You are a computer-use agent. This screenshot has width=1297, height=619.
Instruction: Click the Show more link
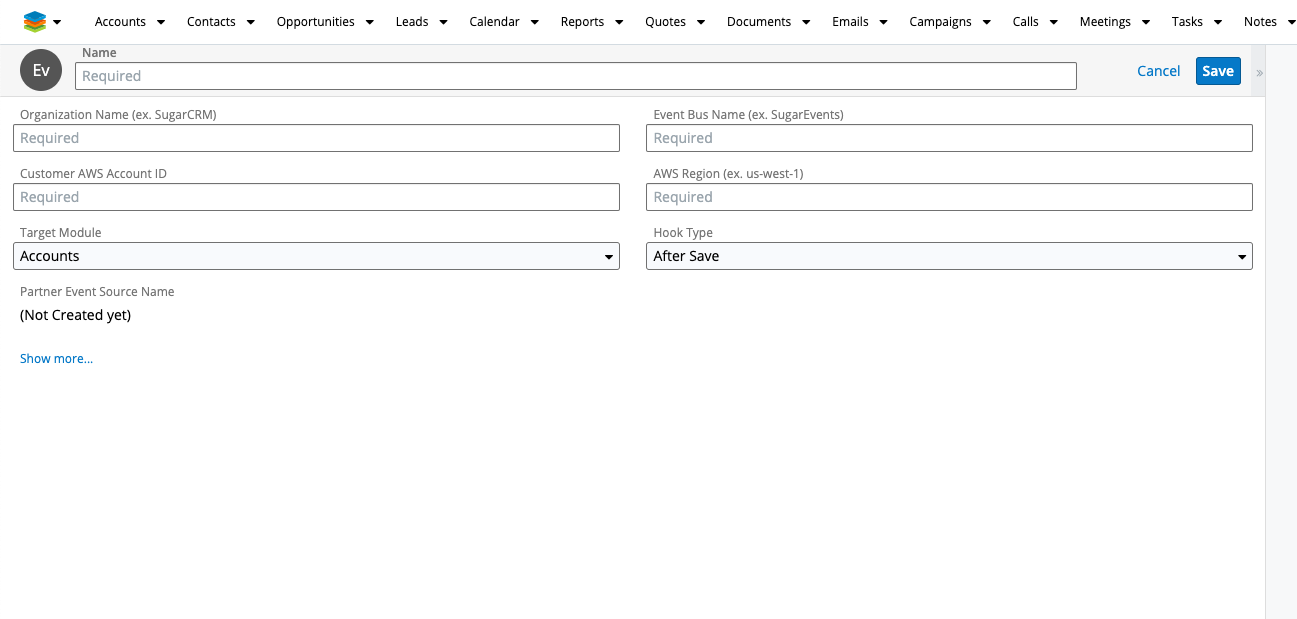coord(56,358)
